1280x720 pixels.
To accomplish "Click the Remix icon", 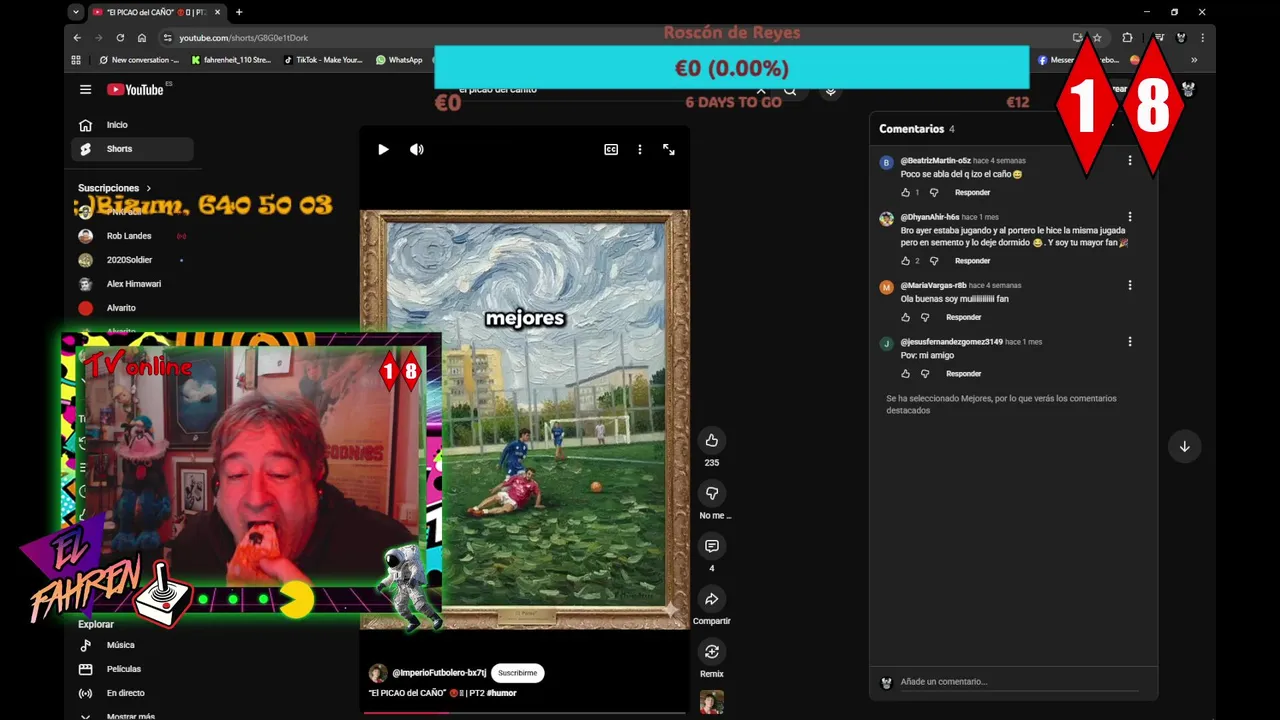I will click(x=712, y=652).
